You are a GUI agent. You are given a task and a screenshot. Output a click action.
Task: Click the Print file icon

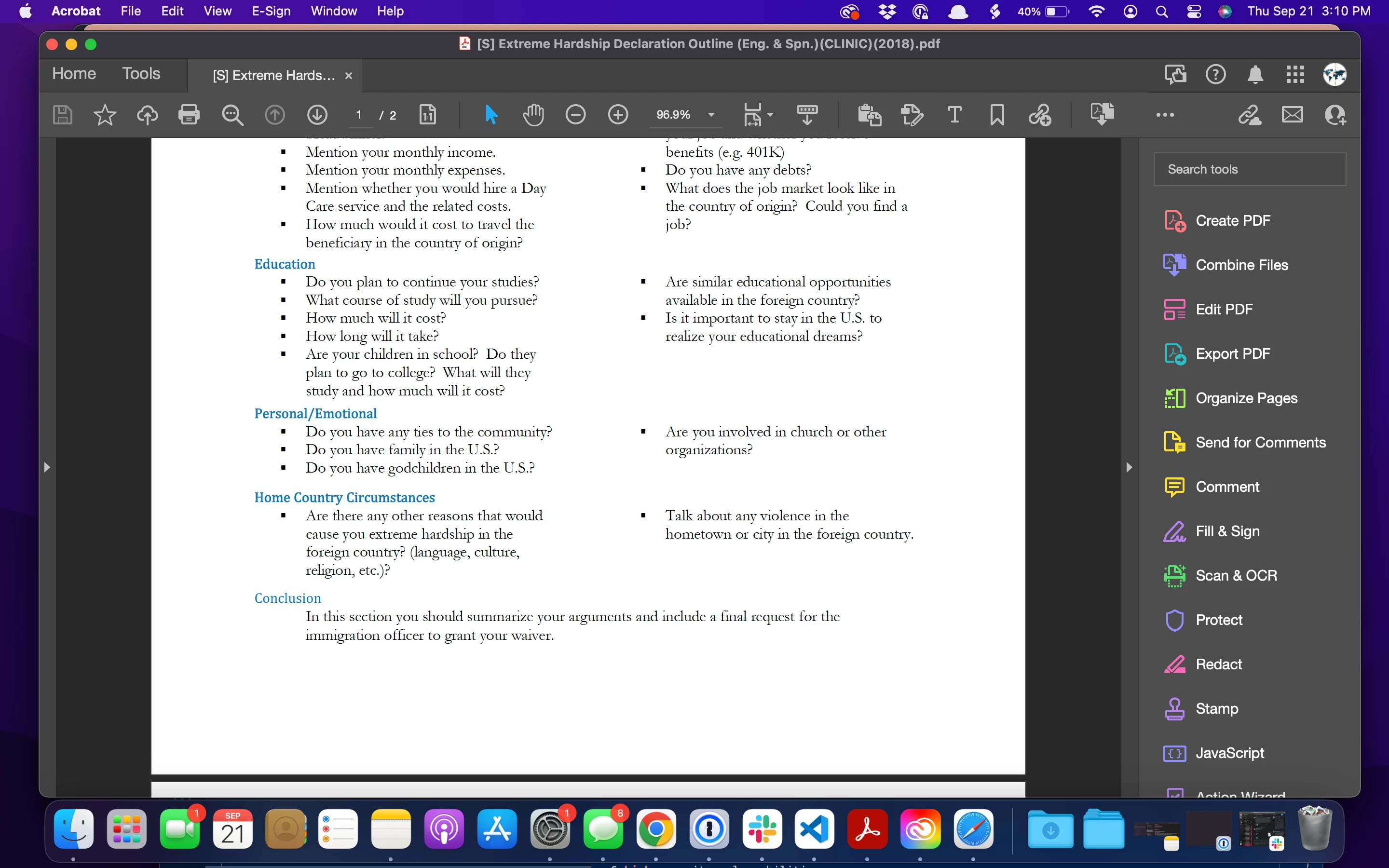pyautogui.click(x=189, y=115)
